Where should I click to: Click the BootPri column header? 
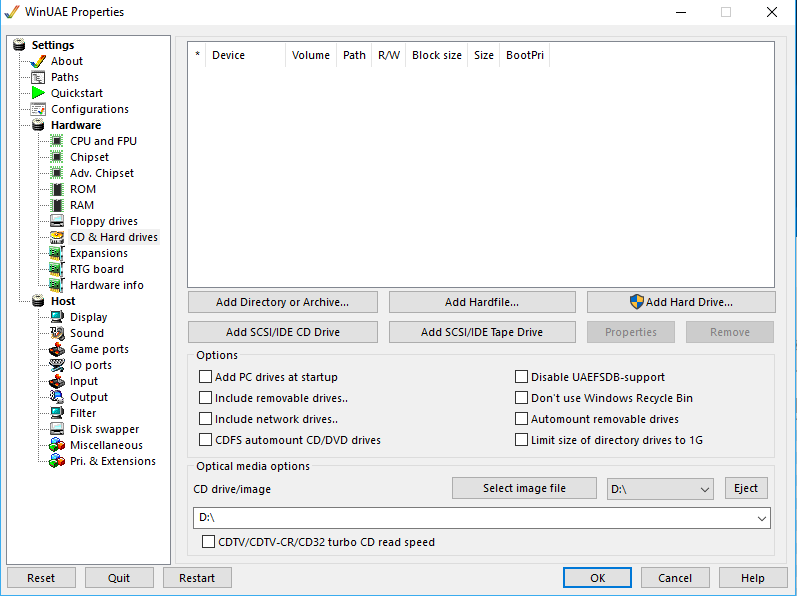coord(525,55)
